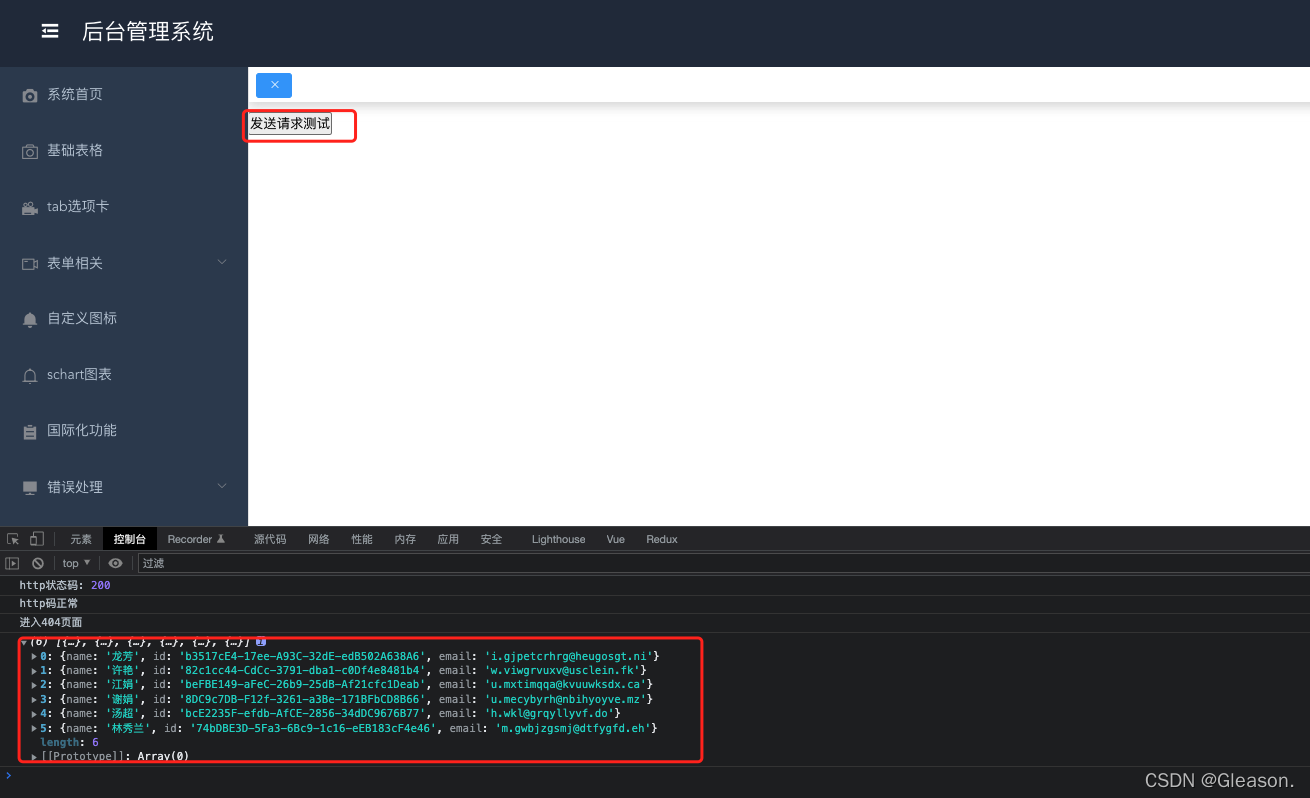Click email 'h.wkl@grqyllyvf.do'

549,713
